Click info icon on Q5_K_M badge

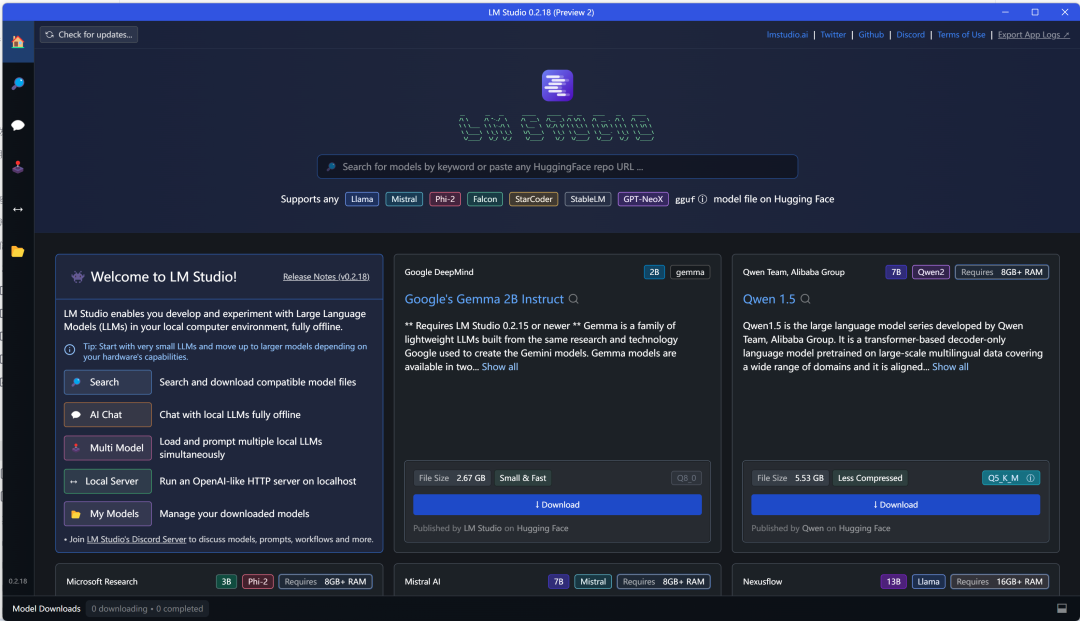pos(1030,478)
